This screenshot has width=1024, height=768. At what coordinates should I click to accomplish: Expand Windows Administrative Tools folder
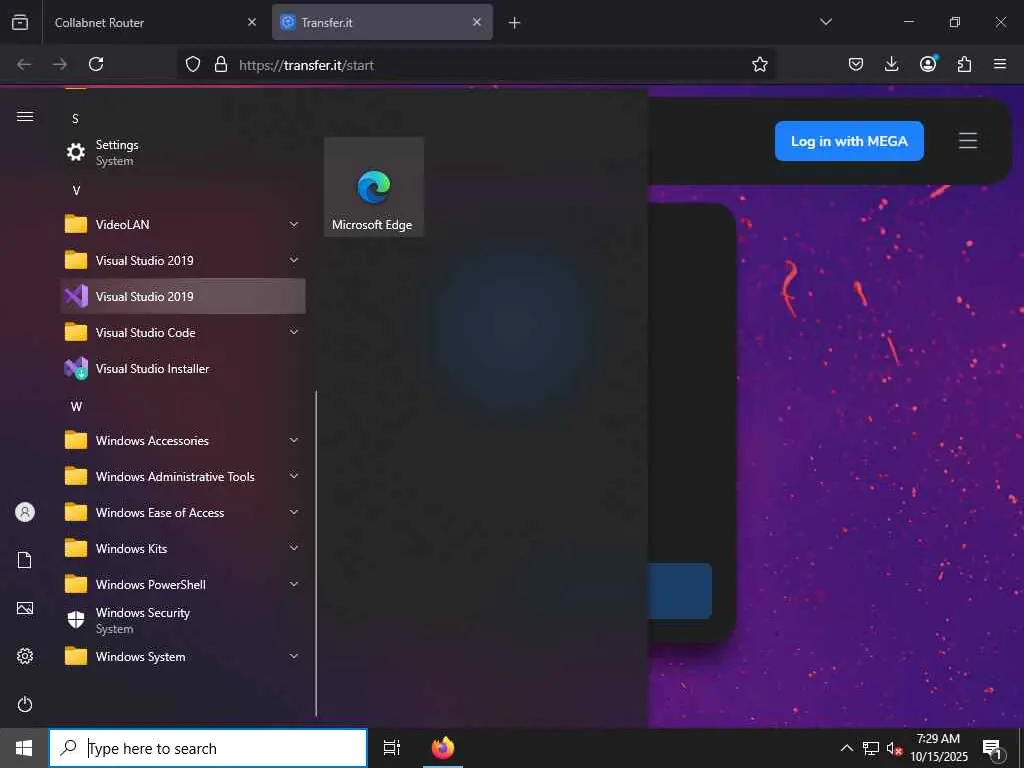(183, 477)
